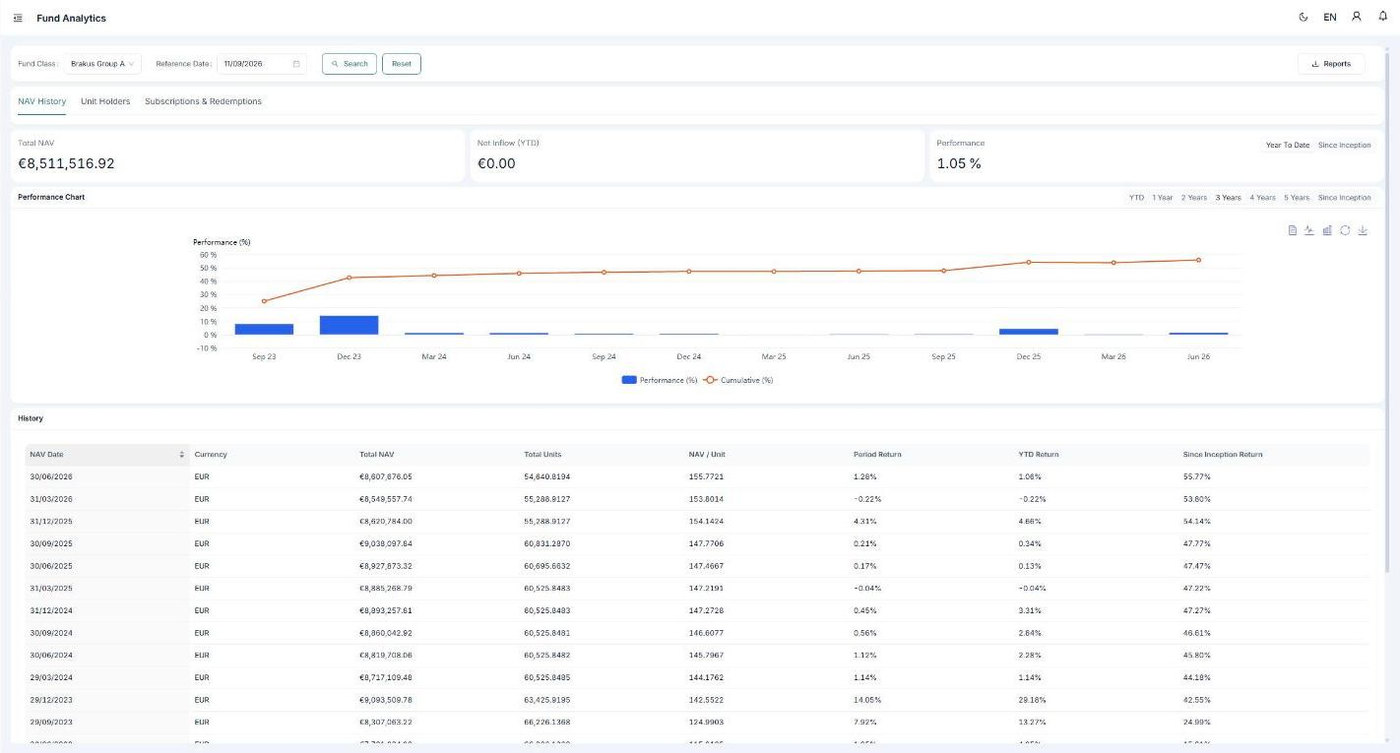Image resolution: width=1400 pixels, height=753 pixels.
Task: Open Subscriptions & Redemptions tab
Action: [203, 101]
